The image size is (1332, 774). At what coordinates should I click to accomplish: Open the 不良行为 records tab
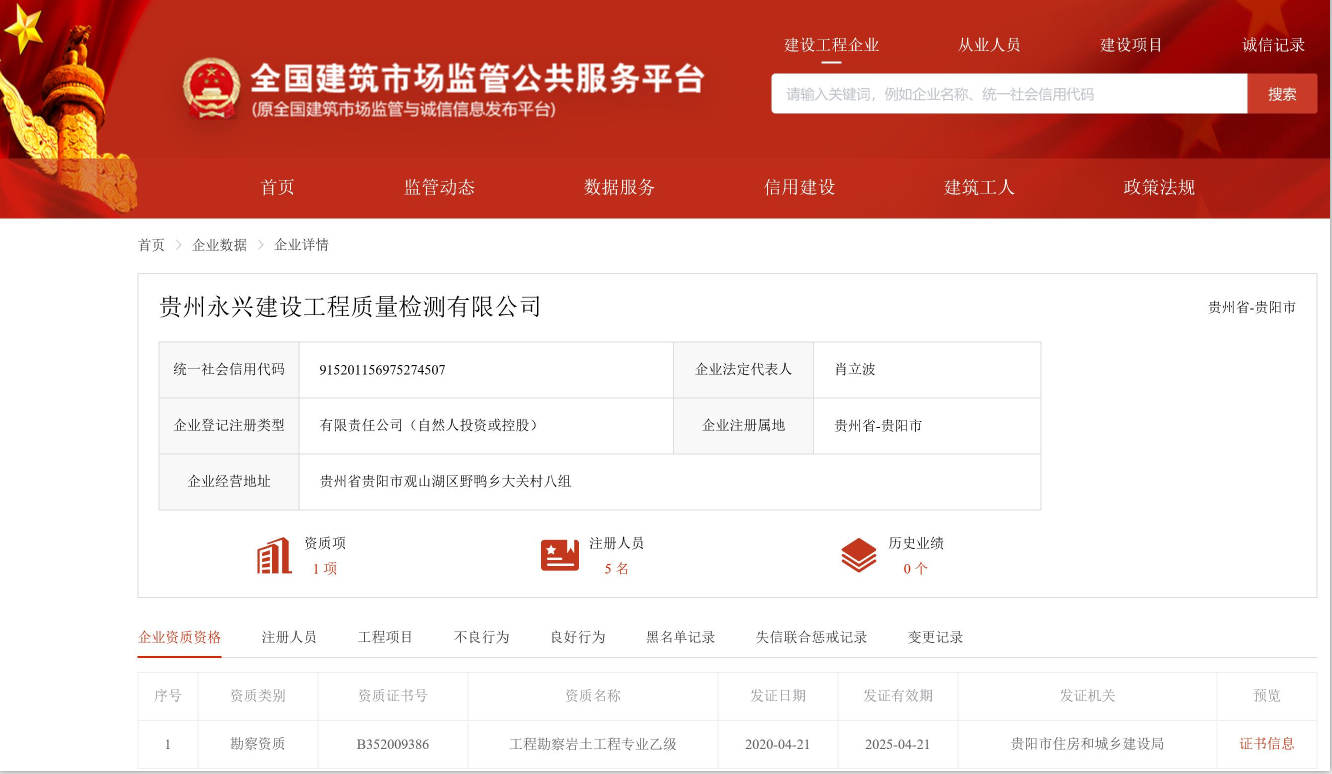tap(481, 637)
